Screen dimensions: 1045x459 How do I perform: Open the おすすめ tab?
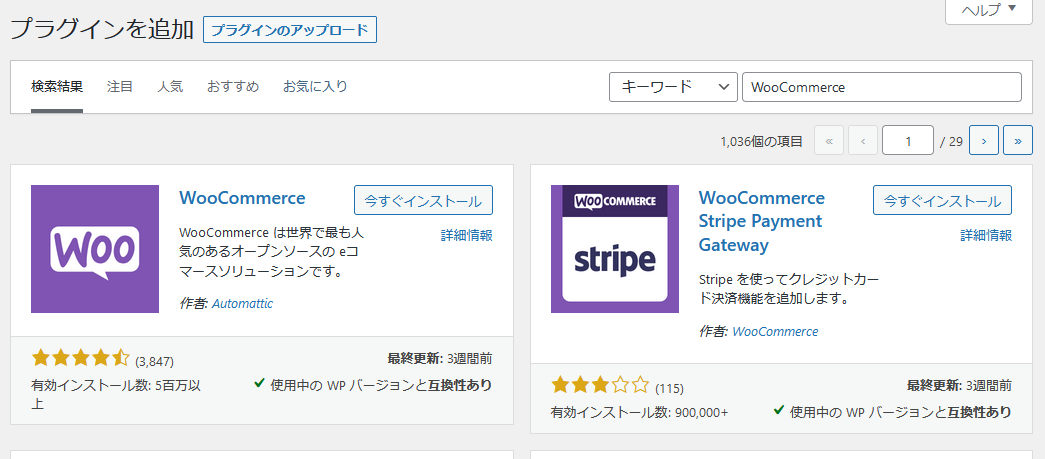tap(233, 87)
